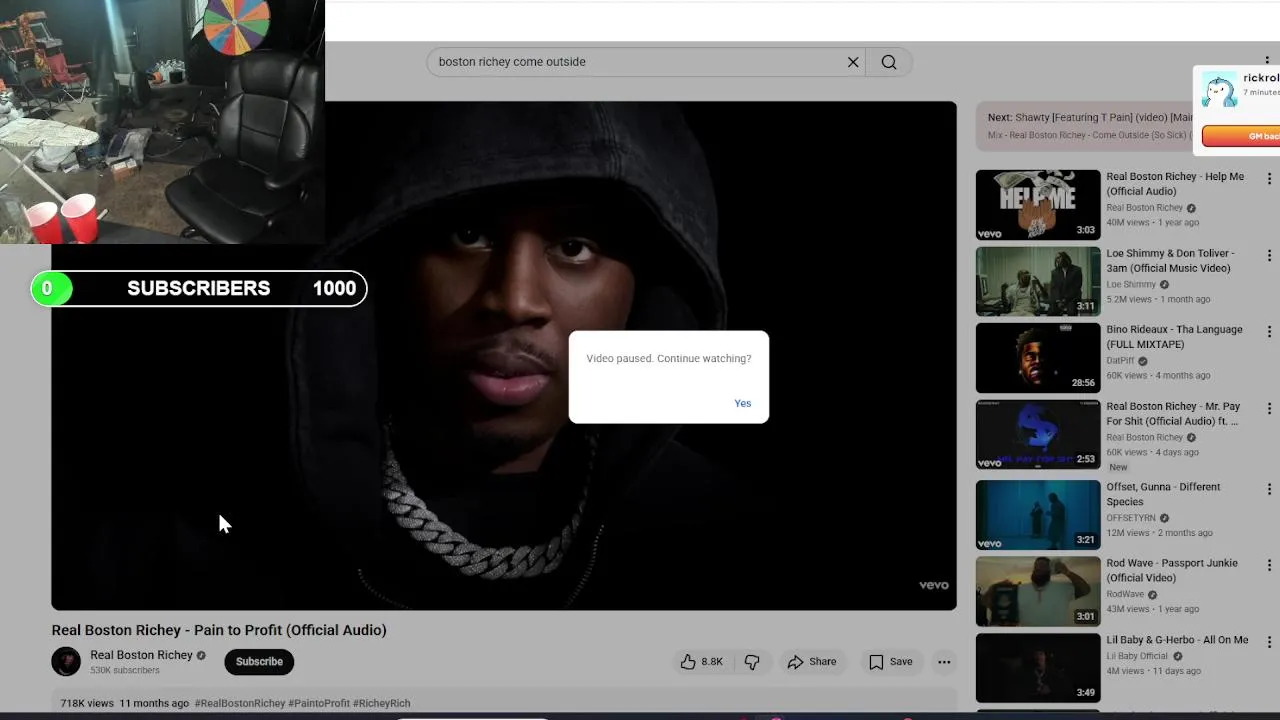This screenshot has width=1280, height=720.
Task: Open Rod Wave Passport Junkie thumbnail
Action: pyautogui.click(x=1038, y=592)
